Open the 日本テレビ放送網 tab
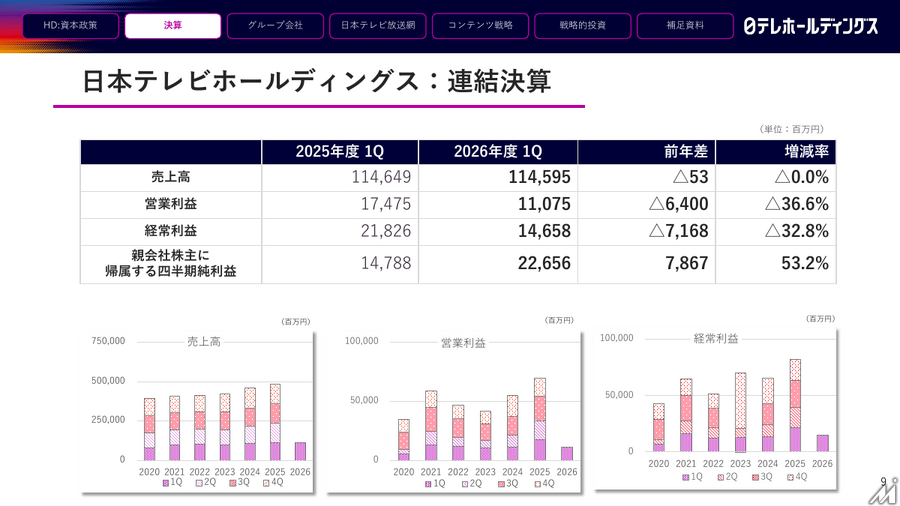 pos(378,26)
